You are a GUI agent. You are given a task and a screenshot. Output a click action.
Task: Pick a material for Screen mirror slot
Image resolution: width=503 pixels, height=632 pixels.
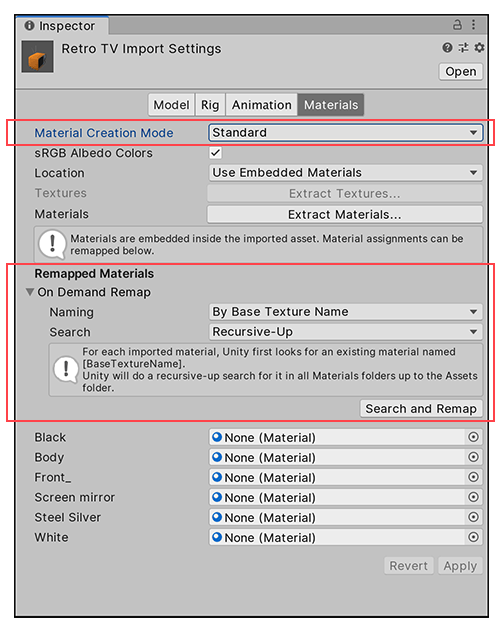(x=473, y=497)
